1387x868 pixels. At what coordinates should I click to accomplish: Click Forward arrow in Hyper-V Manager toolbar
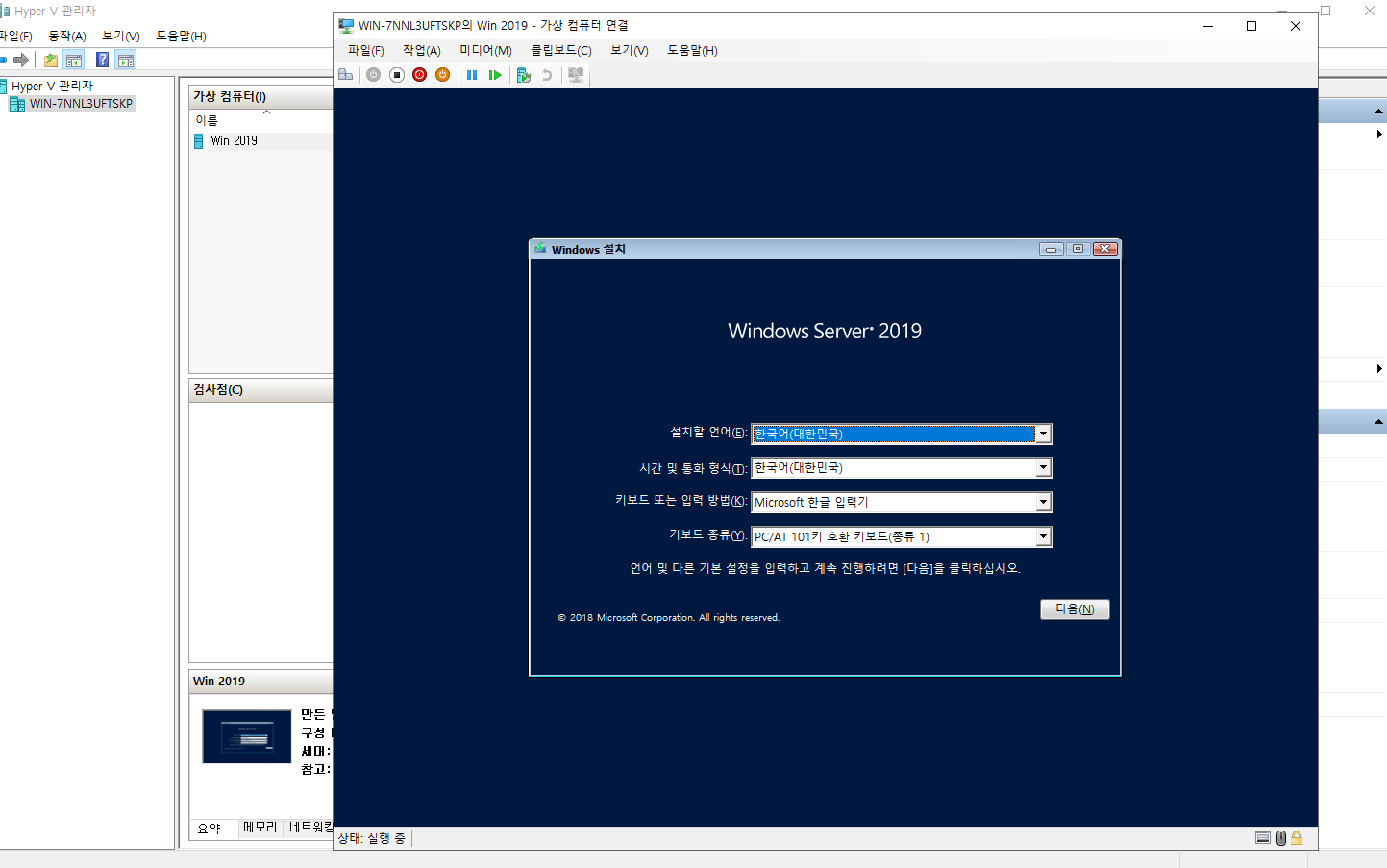[x=21, y=60]
